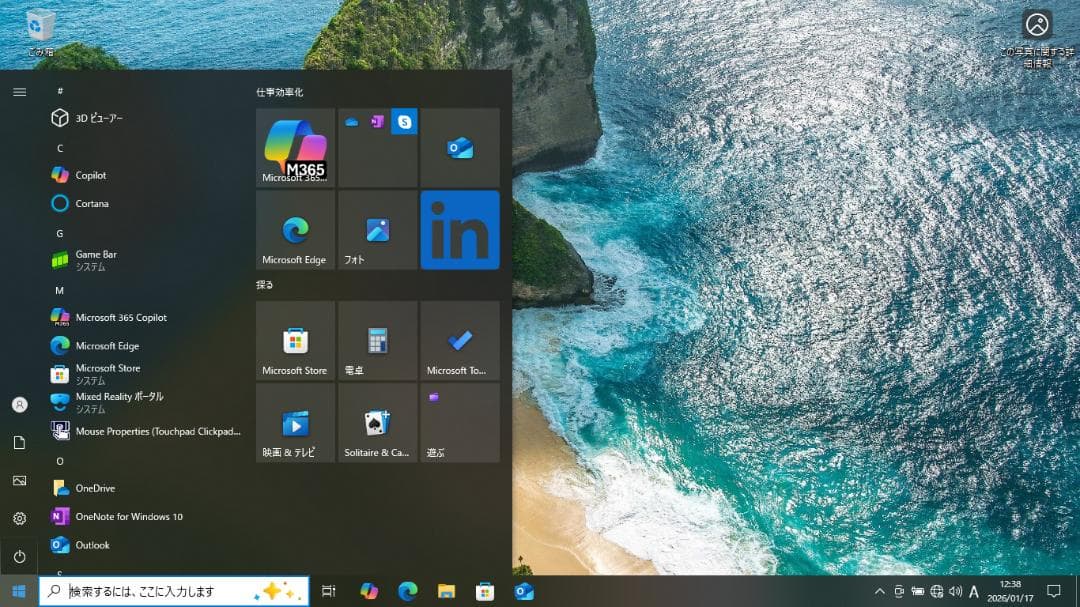Open the Microsoft Store tile
Viewport: 1080px width, 607px height.
click(295, 341)
